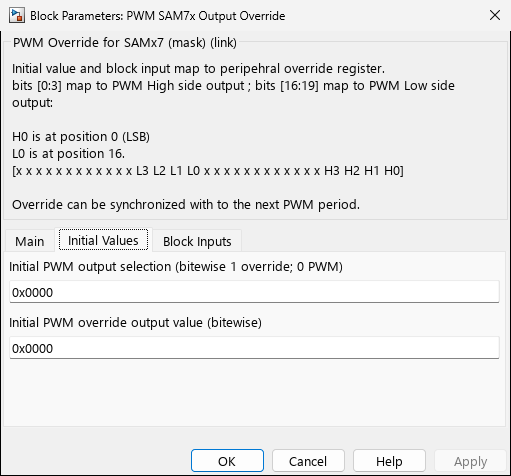
Task: Confirm with the OK button
Action: (x=227, y=461)
